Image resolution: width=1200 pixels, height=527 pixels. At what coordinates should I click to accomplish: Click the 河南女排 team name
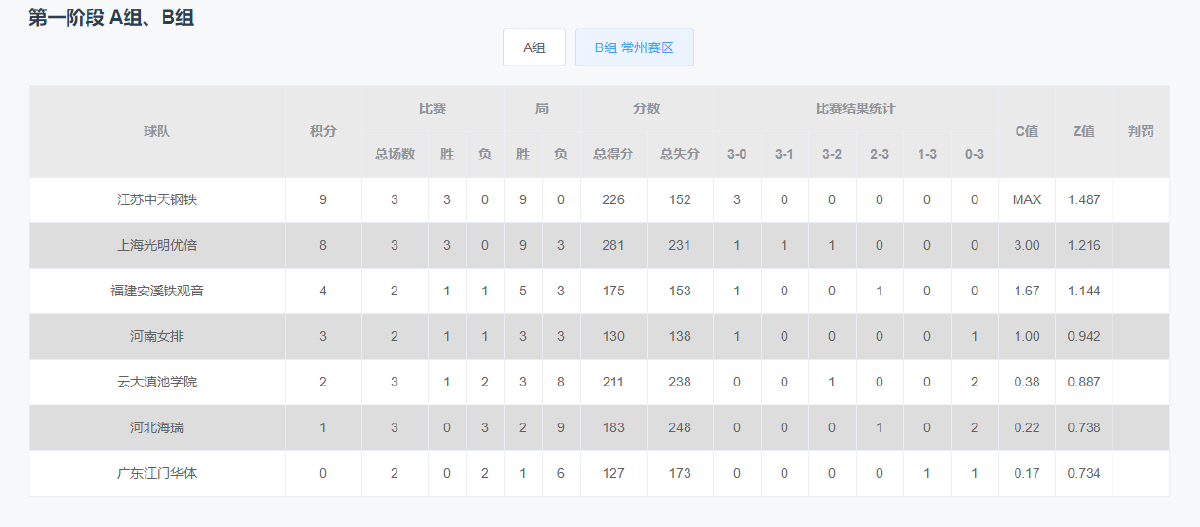(157, 336)
